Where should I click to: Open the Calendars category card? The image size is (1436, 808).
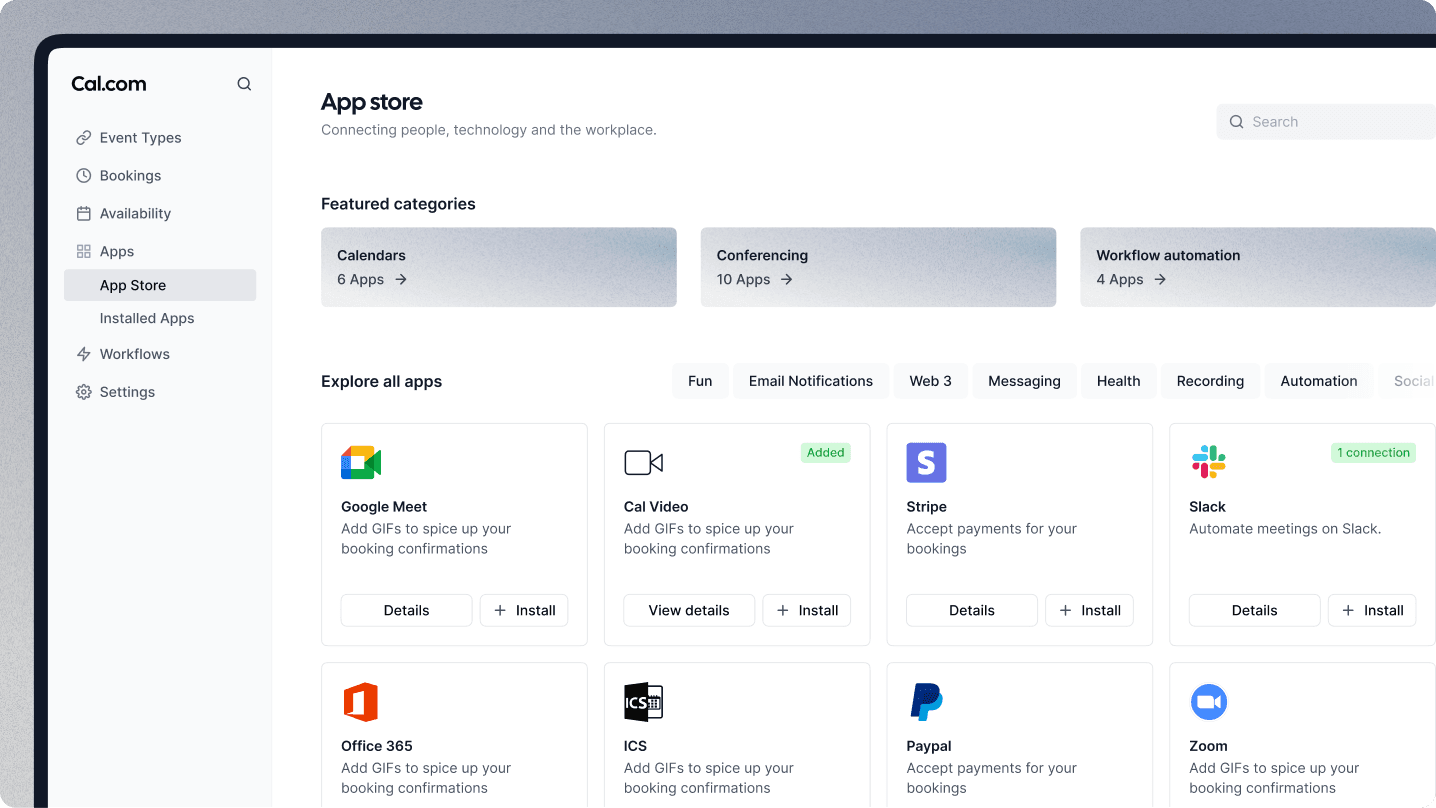[x=499, y=267]
